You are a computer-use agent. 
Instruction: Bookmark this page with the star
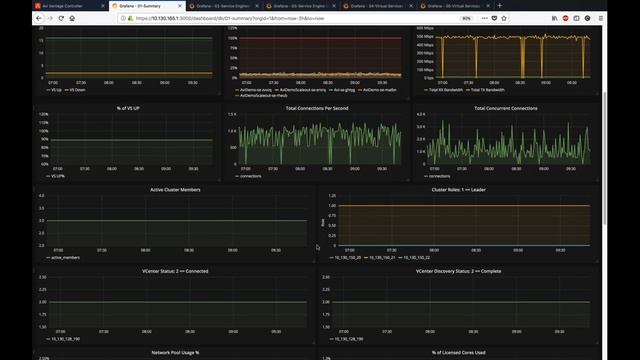click(x=504, y=18)
